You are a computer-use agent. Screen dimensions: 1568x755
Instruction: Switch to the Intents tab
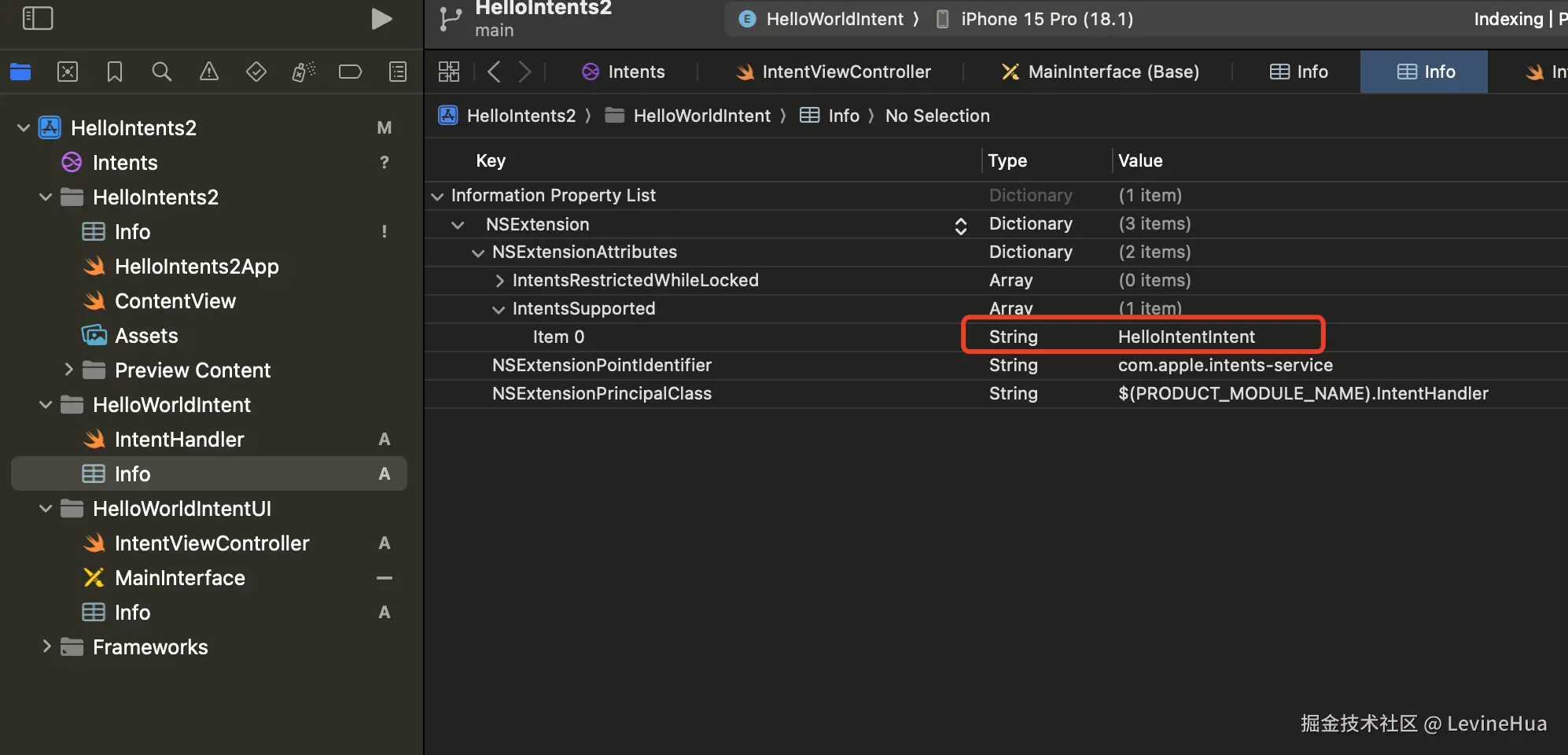click(624, 72)
